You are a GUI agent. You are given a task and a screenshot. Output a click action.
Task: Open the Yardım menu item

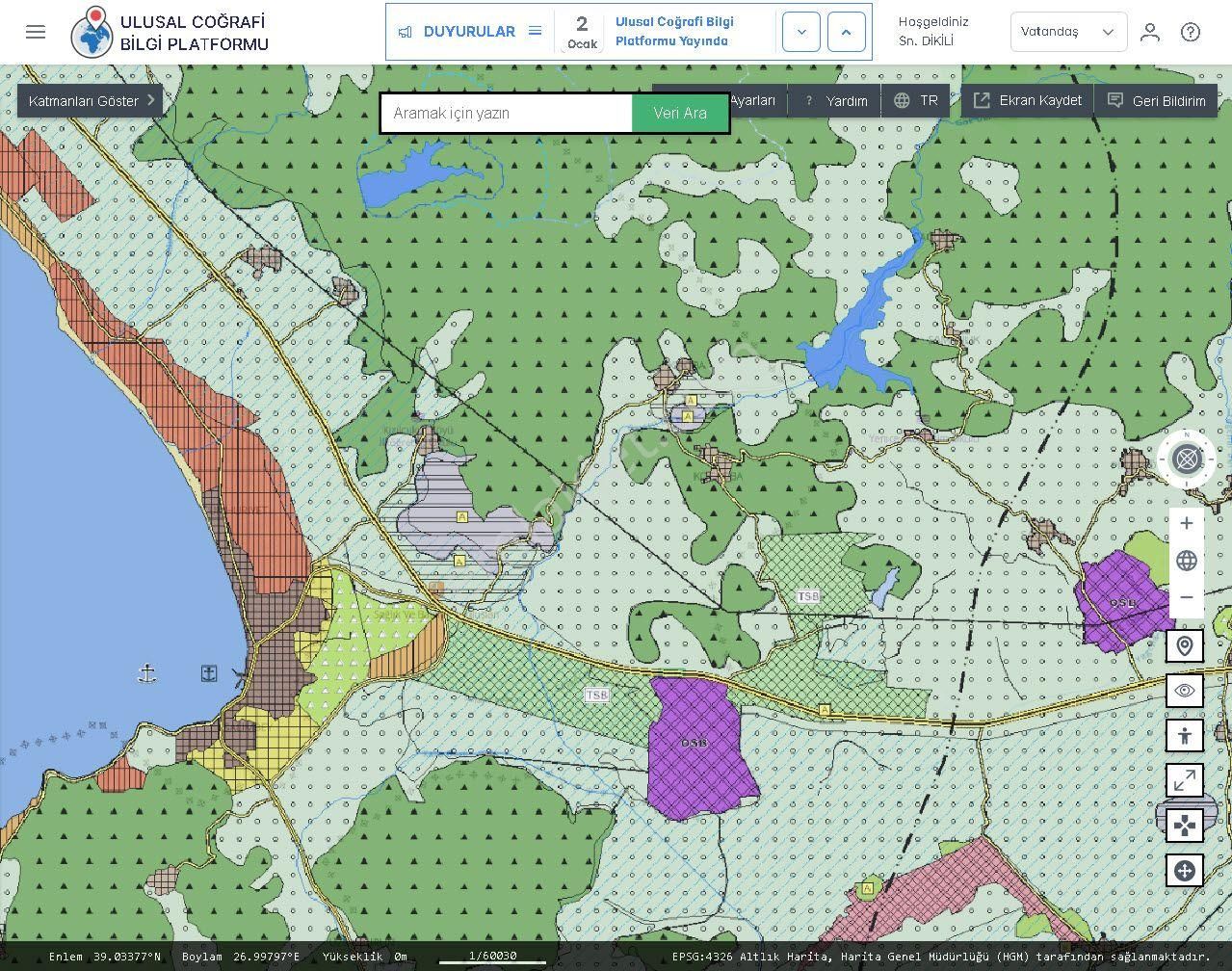[x=836, y=100]
